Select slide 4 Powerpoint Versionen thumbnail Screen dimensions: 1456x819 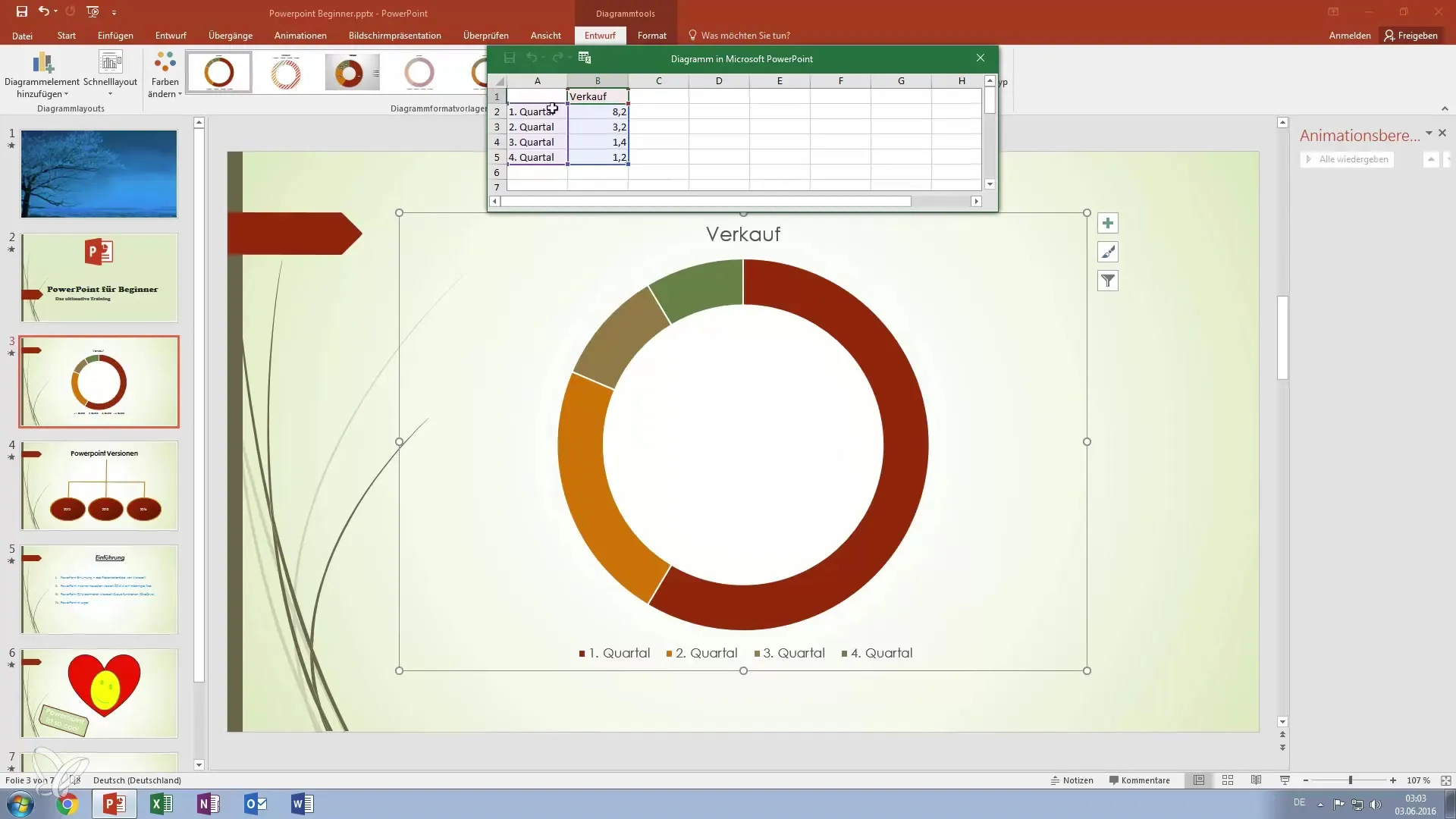pyautogui.click(x=99, y=485)
